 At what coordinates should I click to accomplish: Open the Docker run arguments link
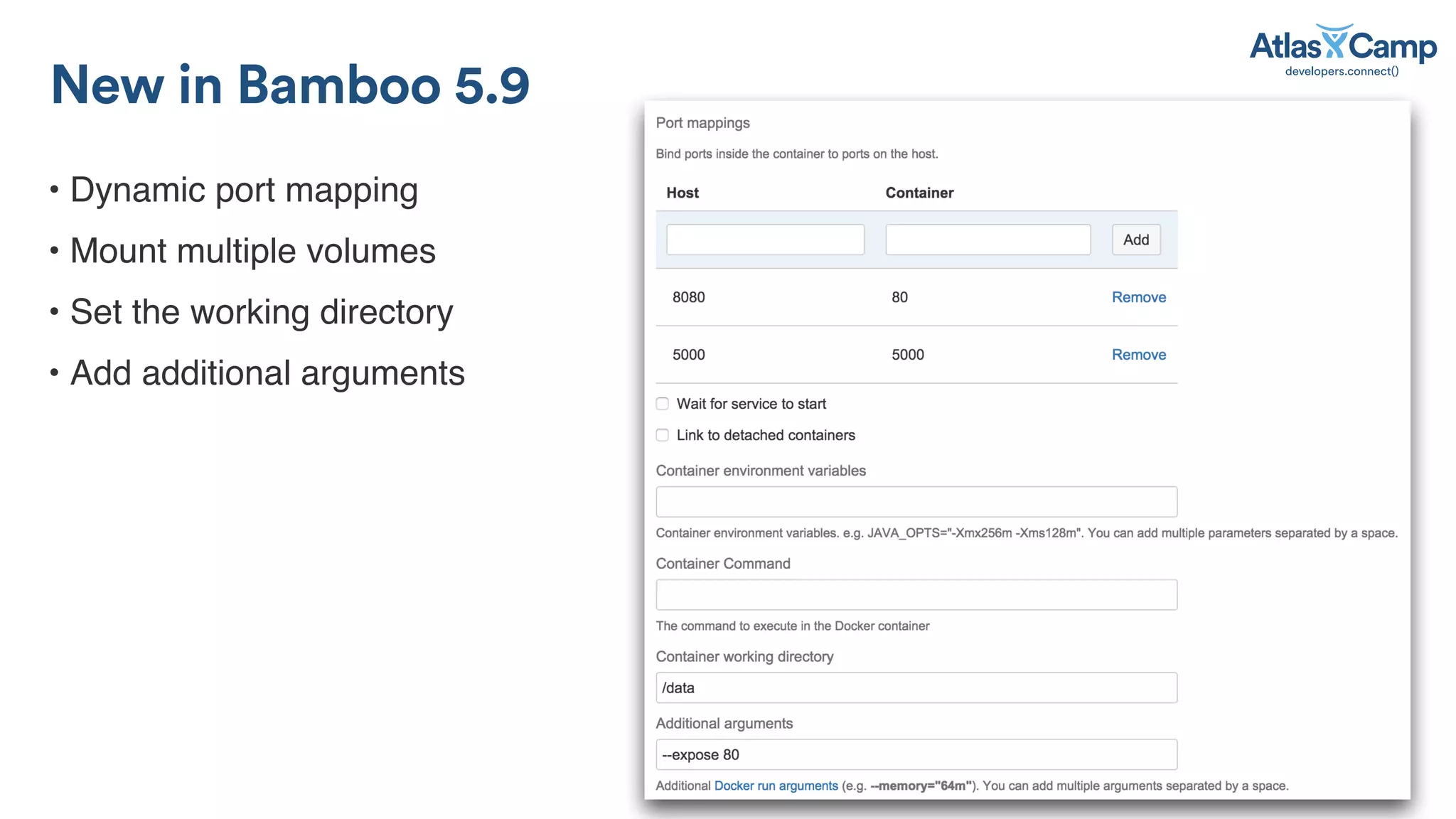776,786
